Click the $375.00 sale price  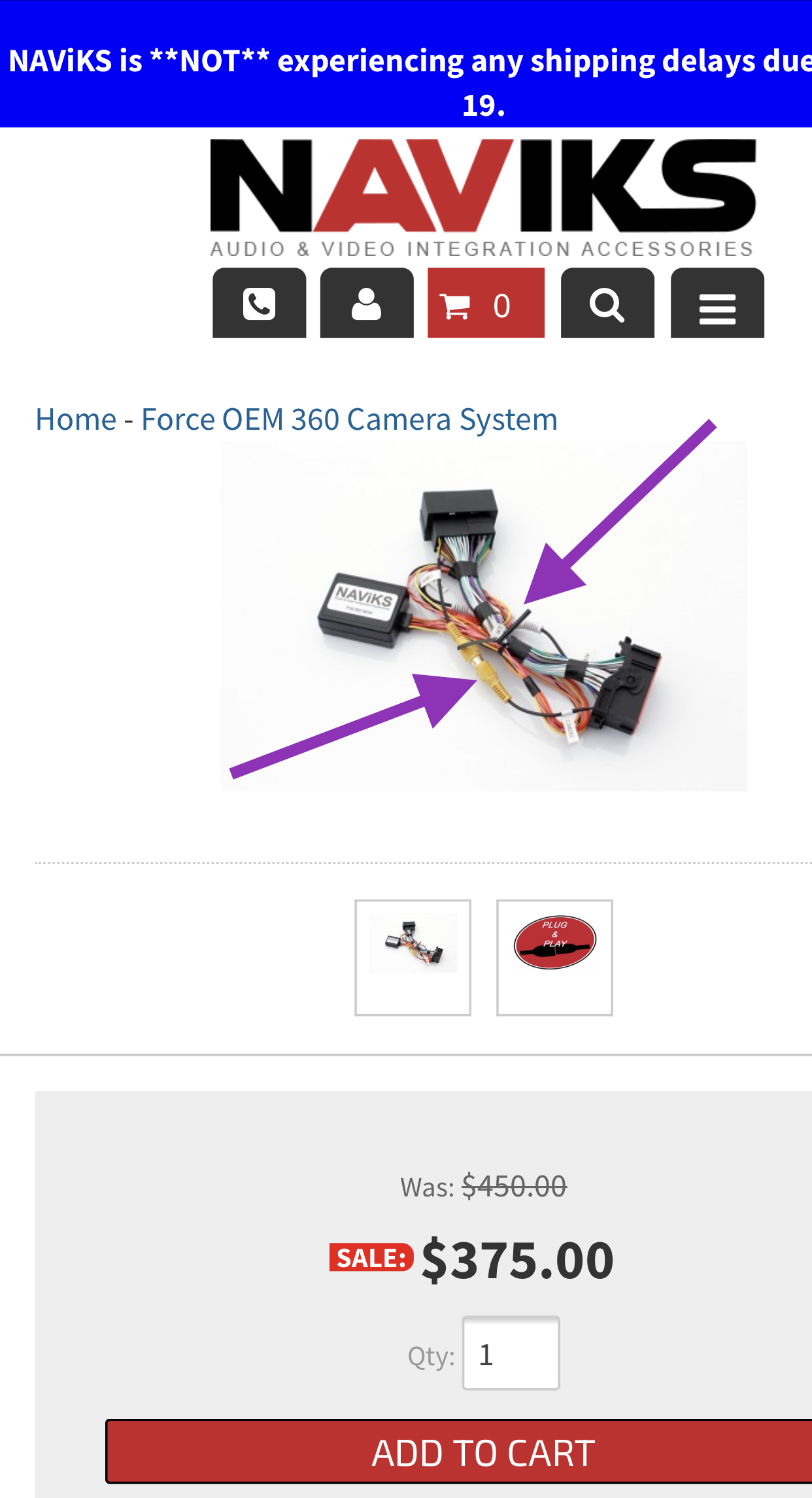[518, 1260]
